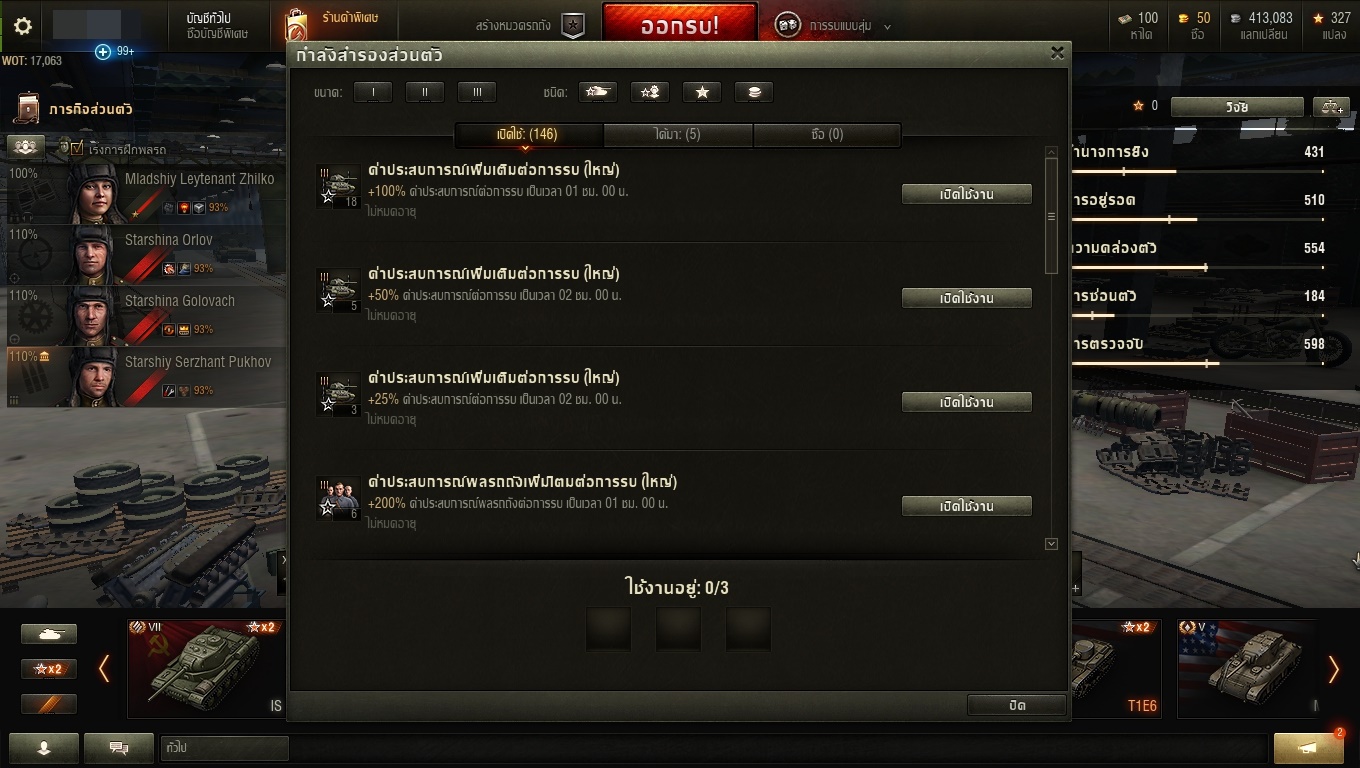Viewport: 1360px width, 768px height.
Task: Filter reserves by free XP star icon
Action: pos(702,92)
